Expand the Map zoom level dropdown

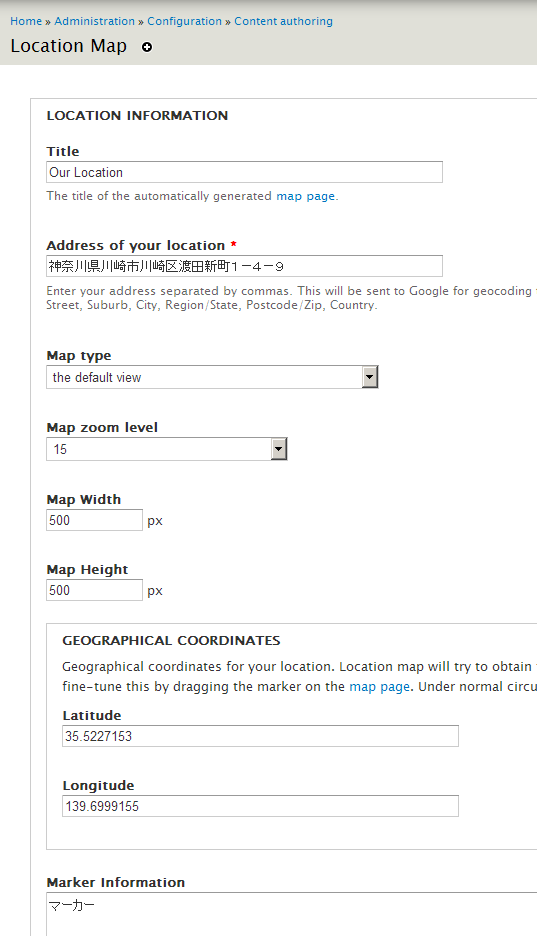click(x=167, y=449)
